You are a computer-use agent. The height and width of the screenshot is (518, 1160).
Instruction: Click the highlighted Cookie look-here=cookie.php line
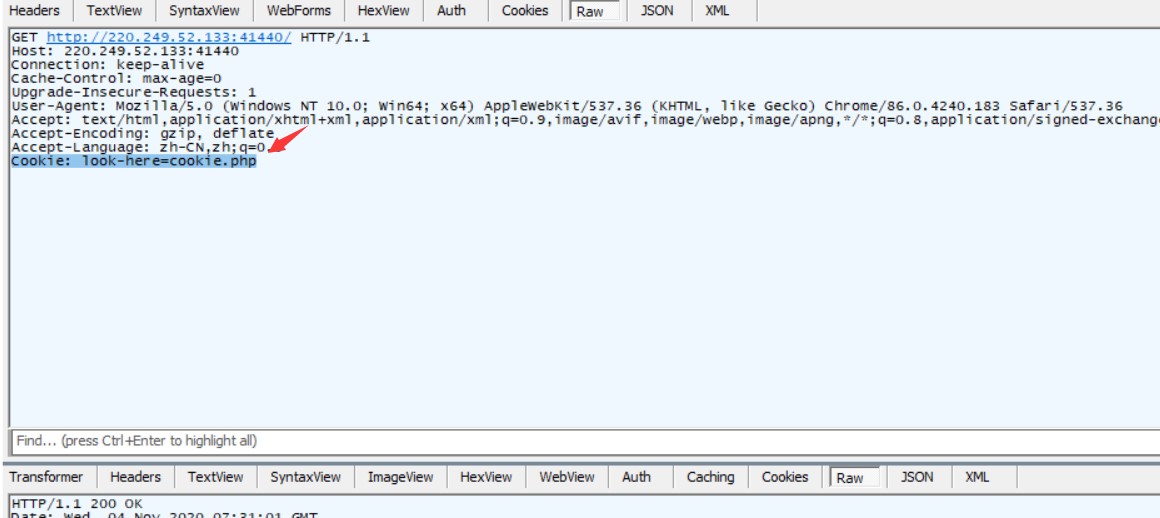click(134, 161)
